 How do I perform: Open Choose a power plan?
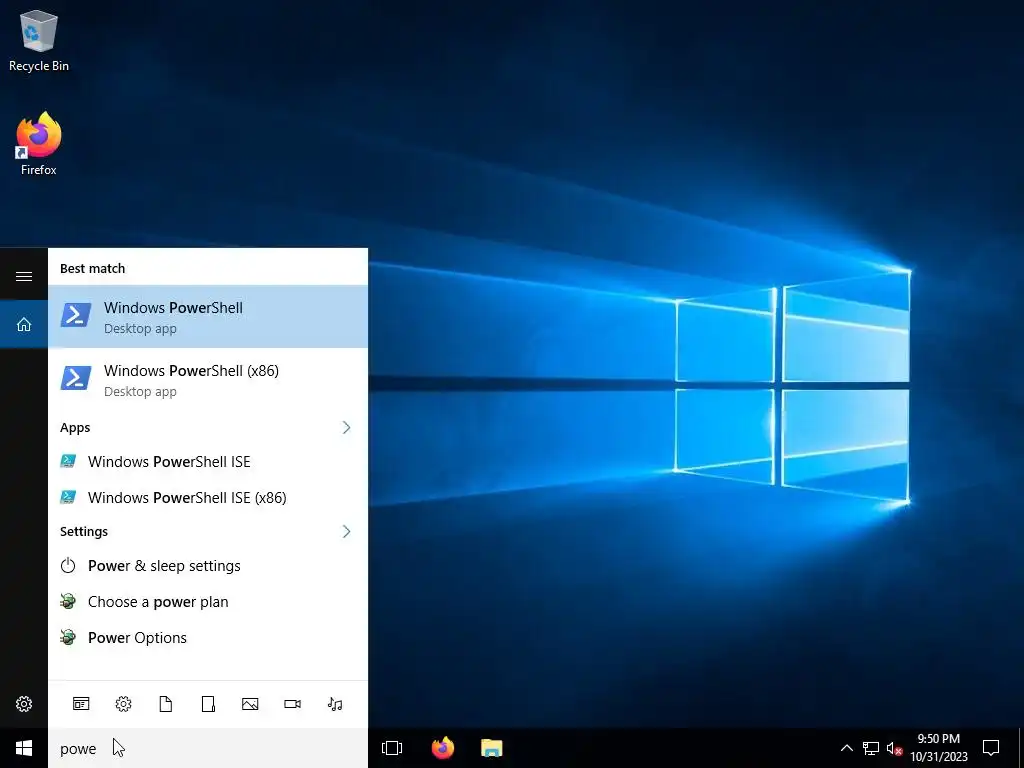pos(208,601)
